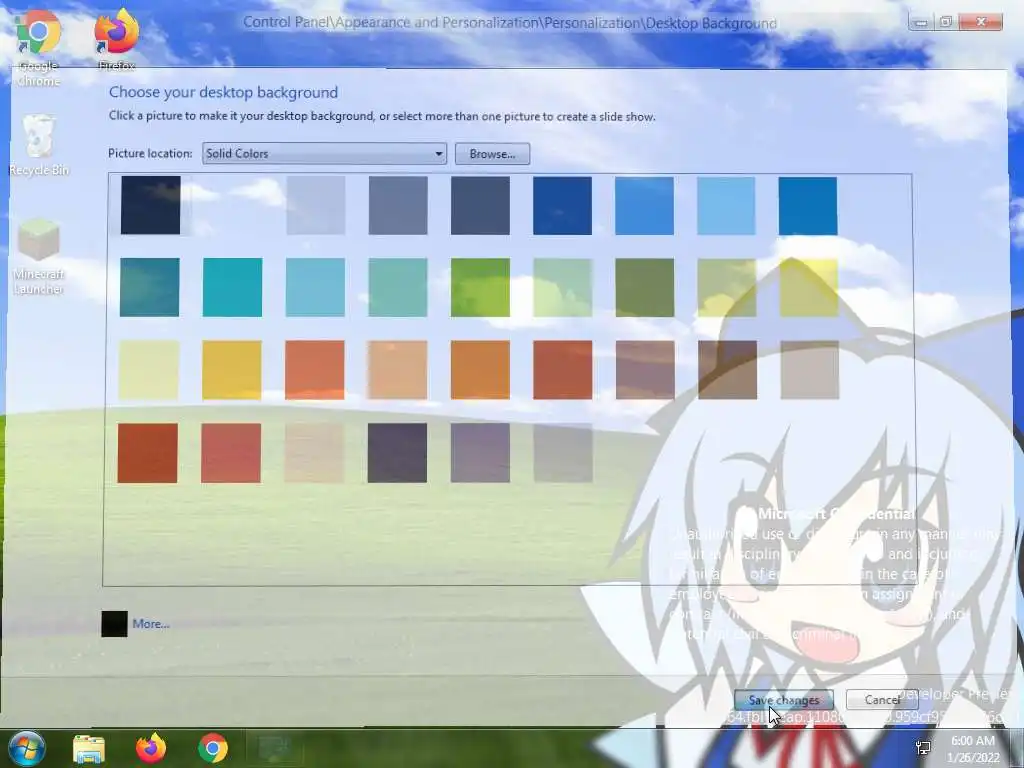Open Google Chrome desktop shortcut
1024x768 pixels.
(x=39, y=49)
